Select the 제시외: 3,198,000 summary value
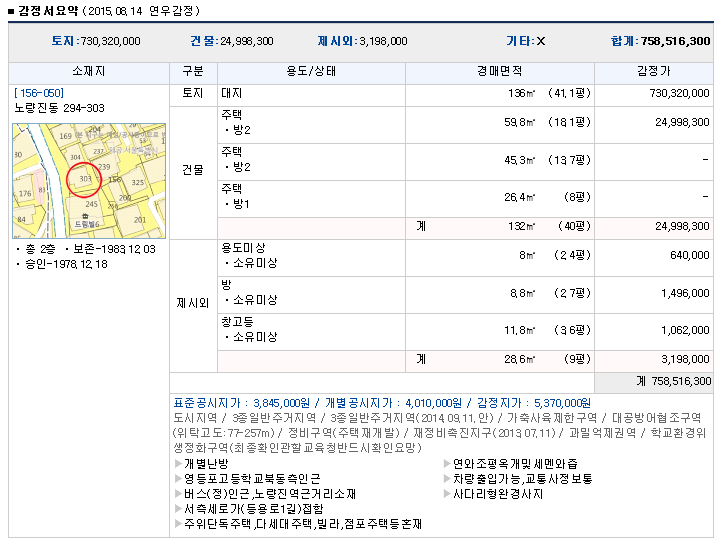This screenshot has height=547, width=720. 362,41
